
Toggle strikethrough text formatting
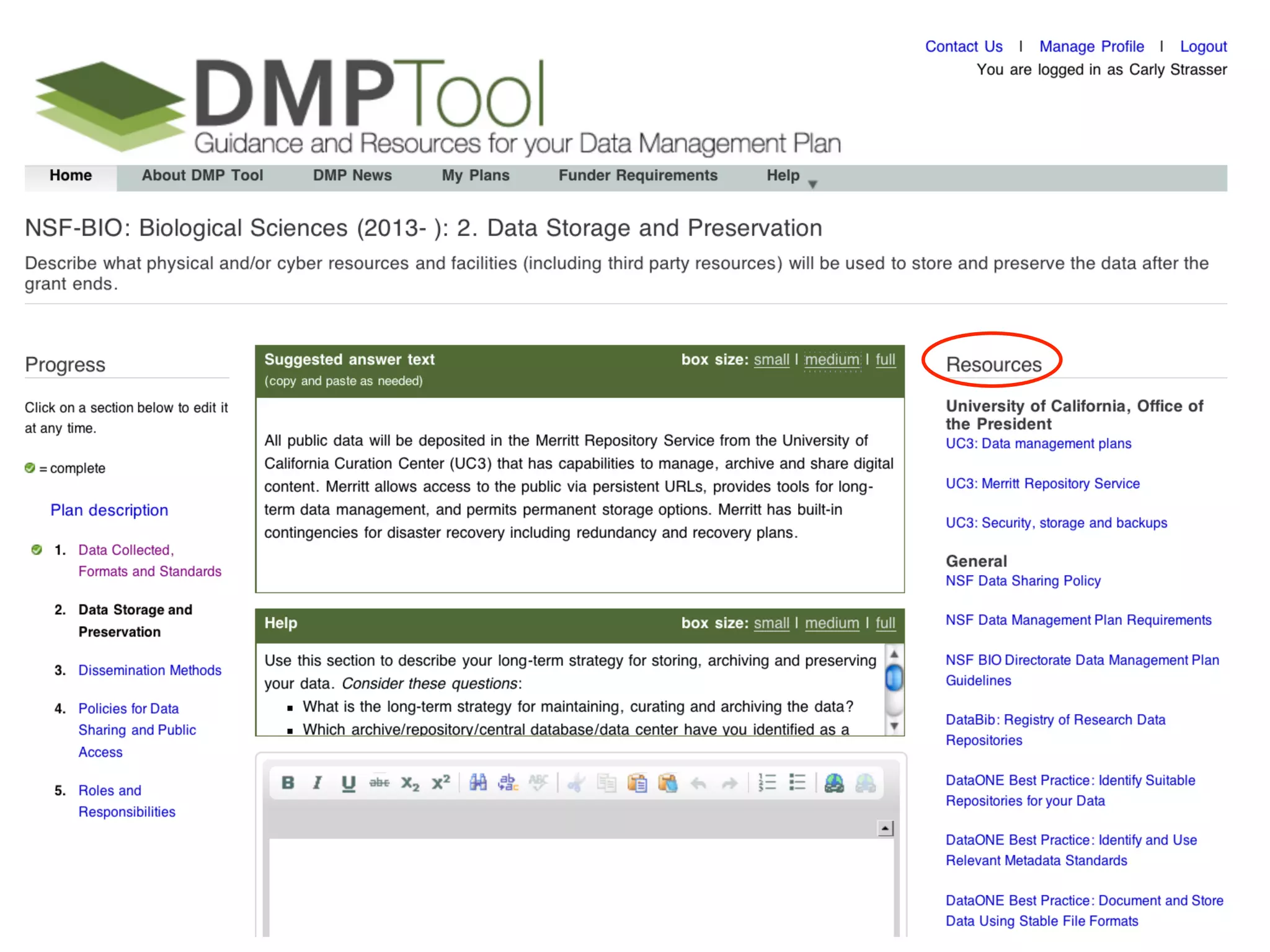point(379,783)
